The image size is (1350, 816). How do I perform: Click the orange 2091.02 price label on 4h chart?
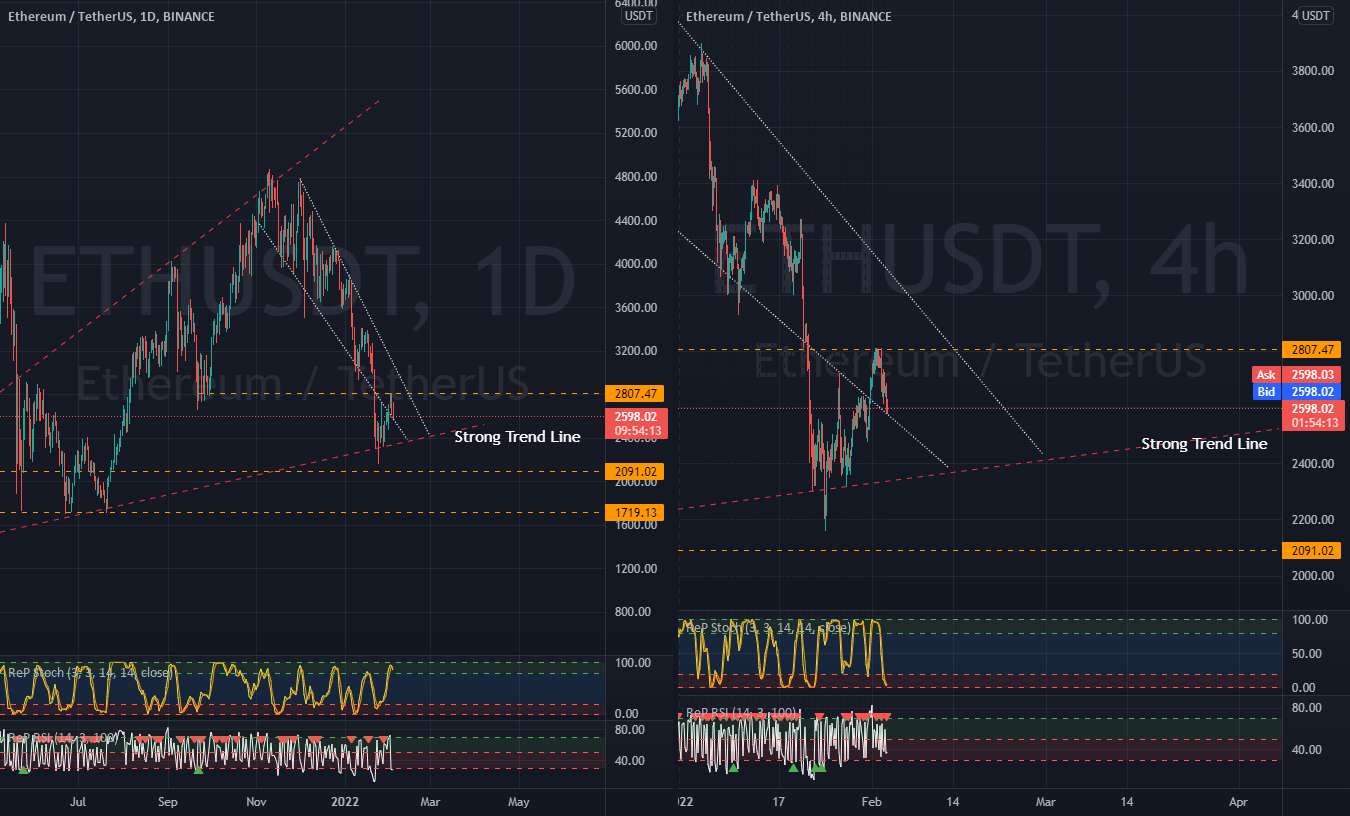coord(1312,551)
